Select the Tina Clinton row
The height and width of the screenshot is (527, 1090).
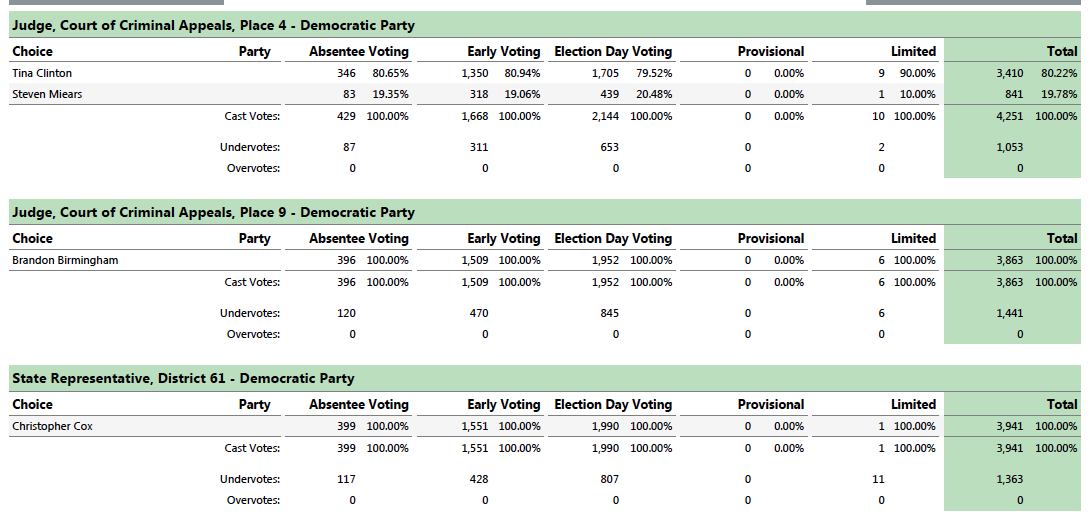pos(545,73)
